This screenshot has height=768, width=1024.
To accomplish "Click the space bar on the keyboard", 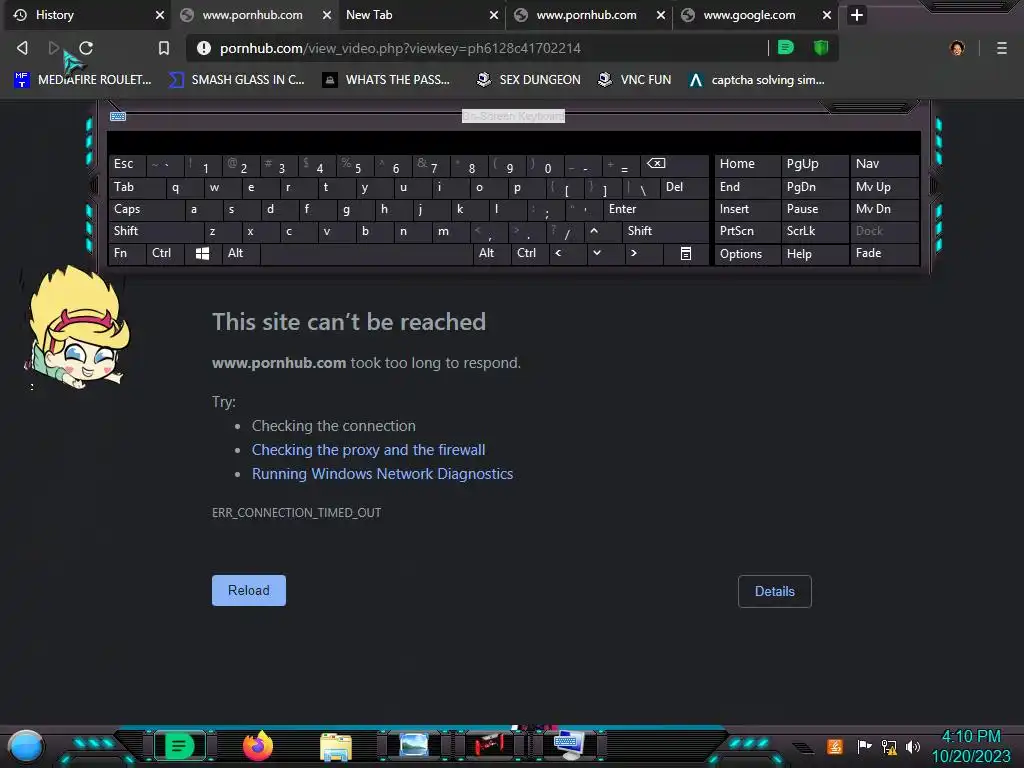I will 366,253.
